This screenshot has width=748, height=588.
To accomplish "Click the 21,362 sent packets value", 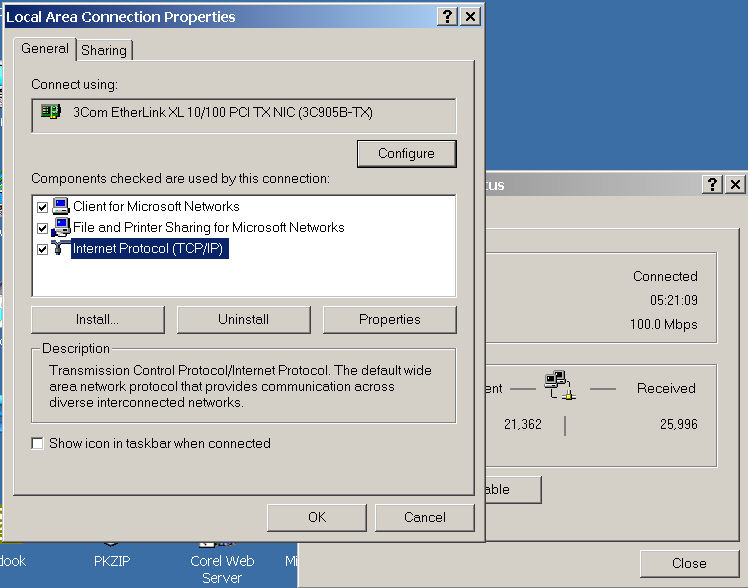I will point(522,424).
